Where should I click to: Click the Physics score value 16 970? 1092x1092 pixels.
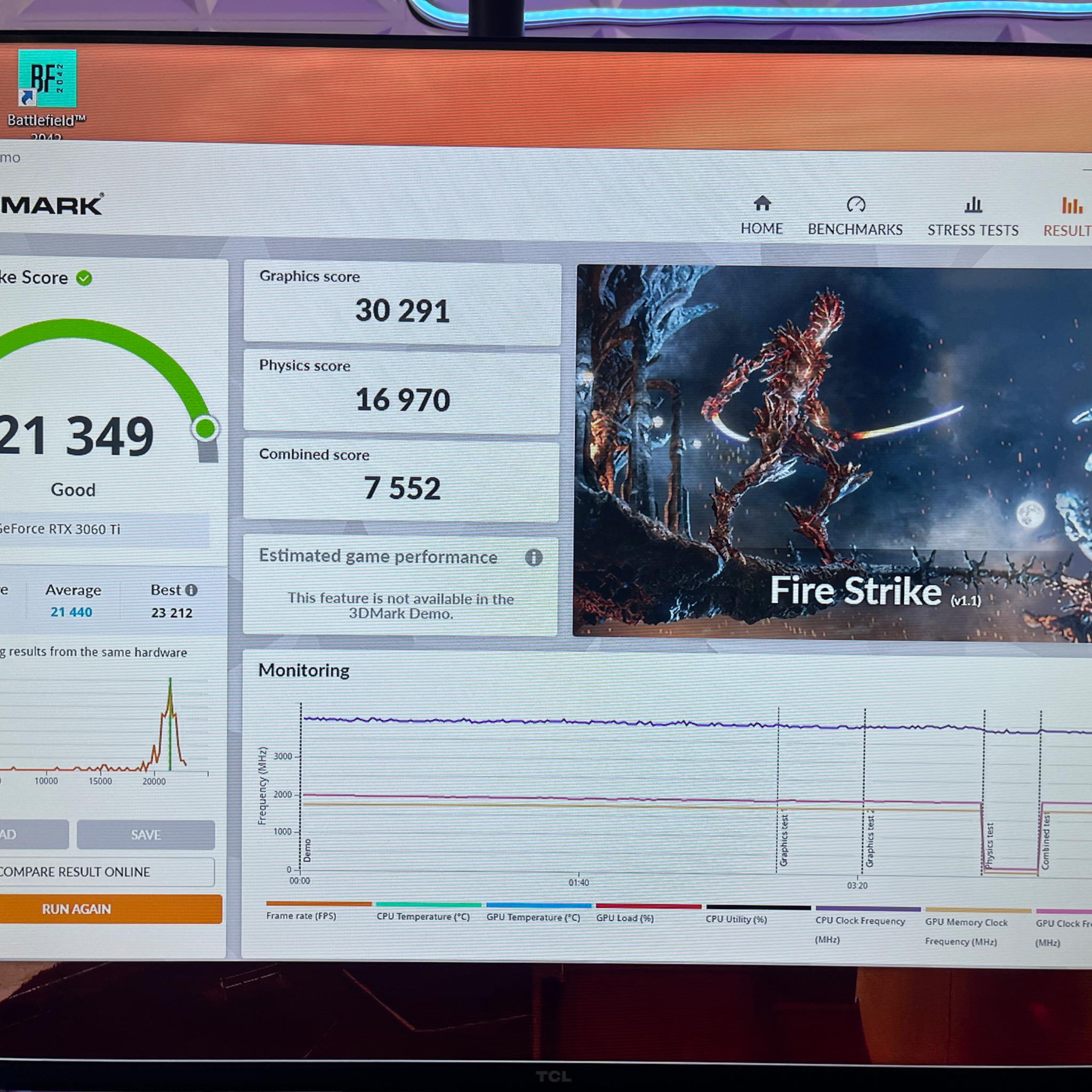tap(403, 400)
